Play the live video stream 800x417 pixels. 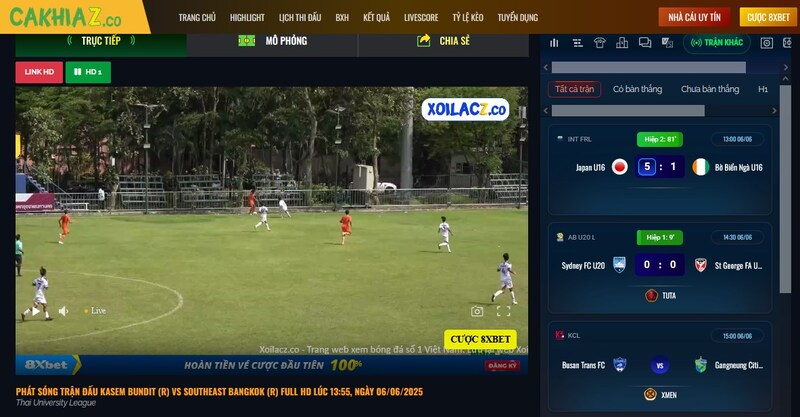[36, 310]
